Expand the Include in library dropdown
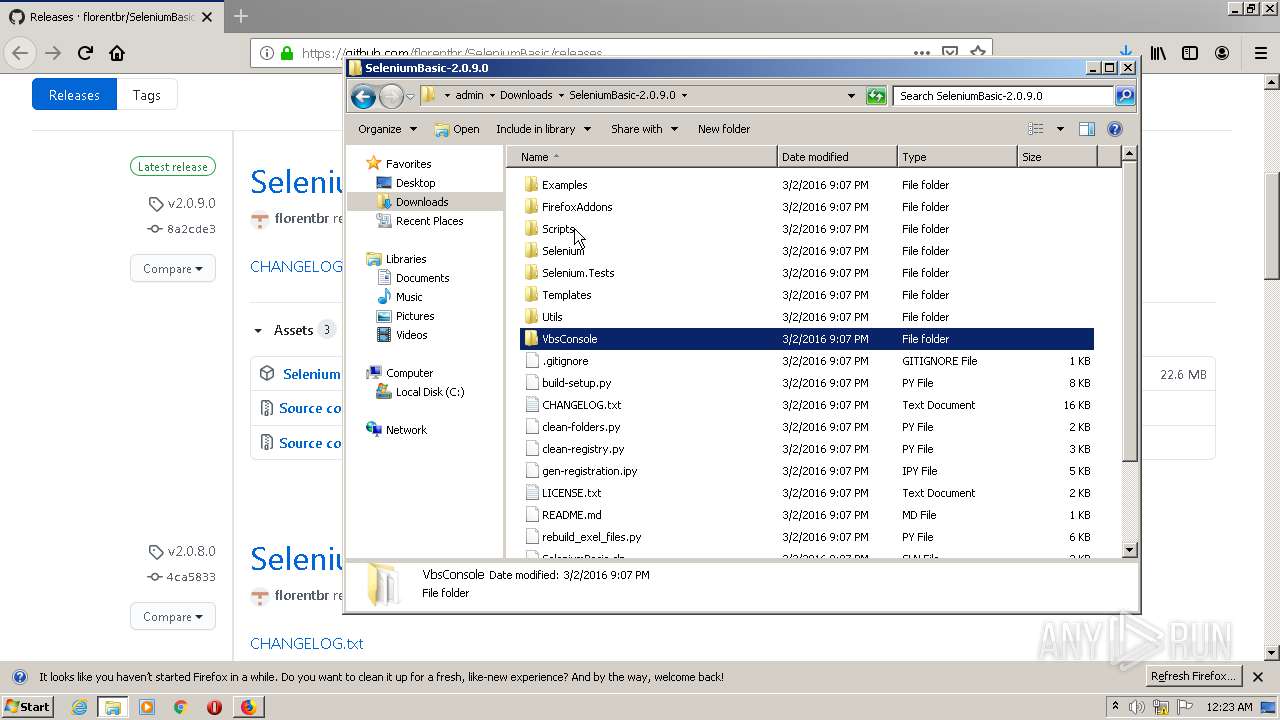The image size is (1280, 720). tap(543, 129)
